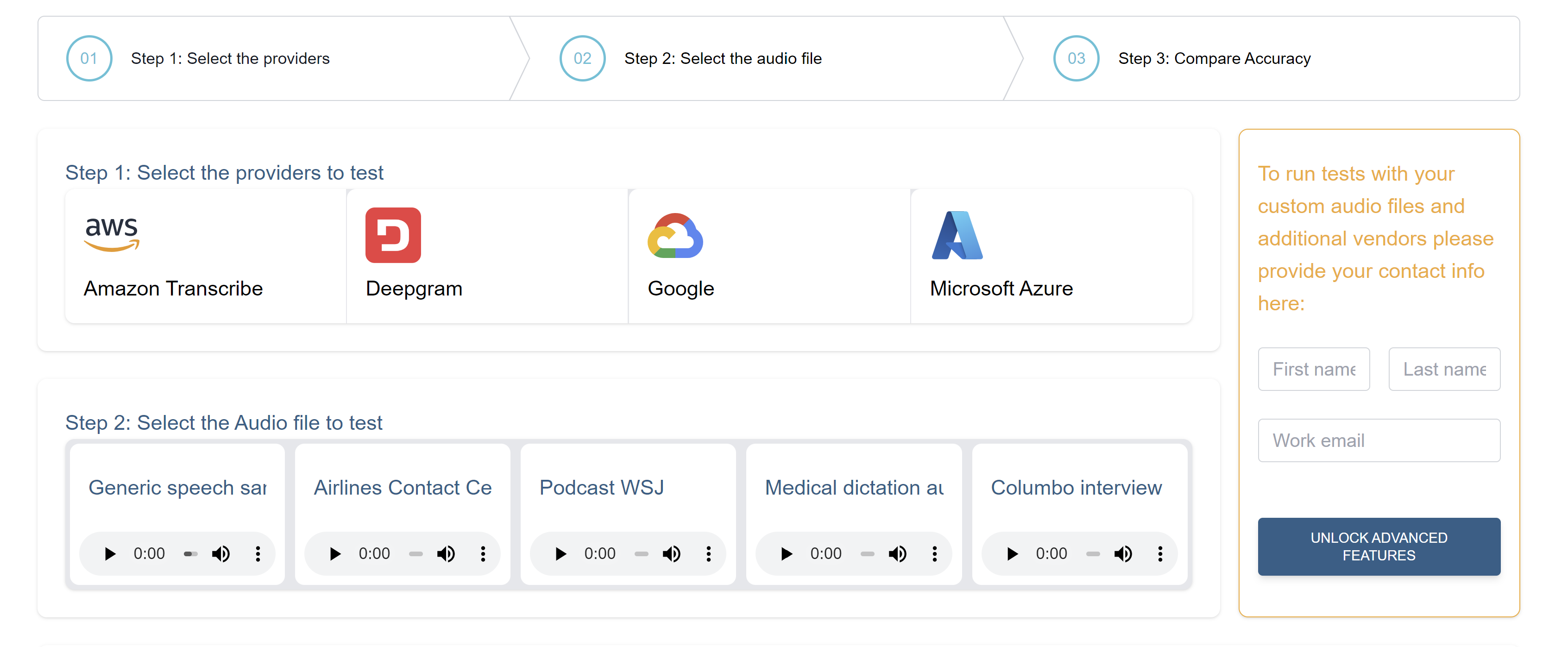1568x647 pixels.
Task: Focus the First name input field
Action: pos(1313,369)
